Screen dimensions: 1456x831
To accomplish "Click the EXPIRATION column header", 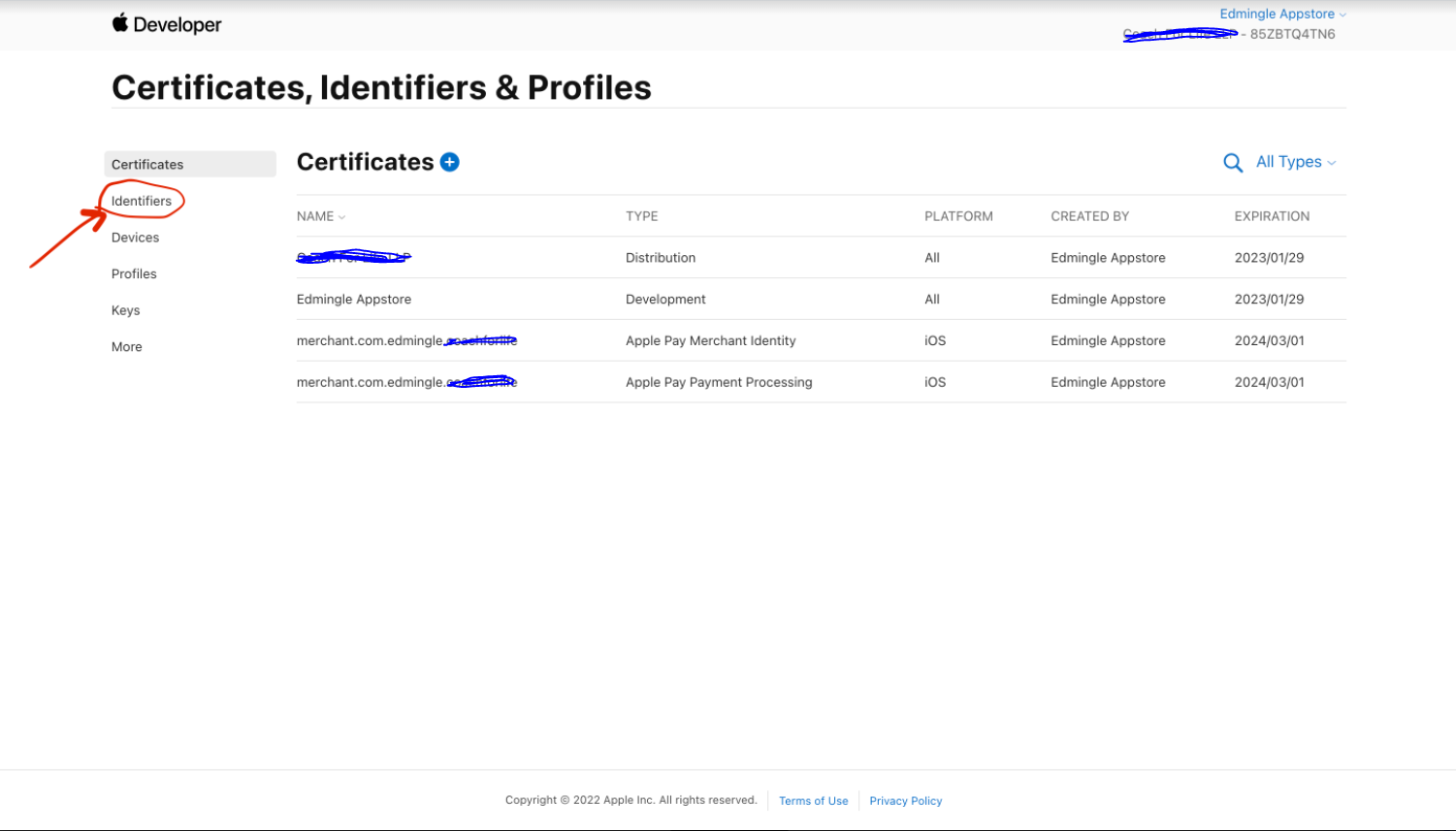I will point(1272,216).
